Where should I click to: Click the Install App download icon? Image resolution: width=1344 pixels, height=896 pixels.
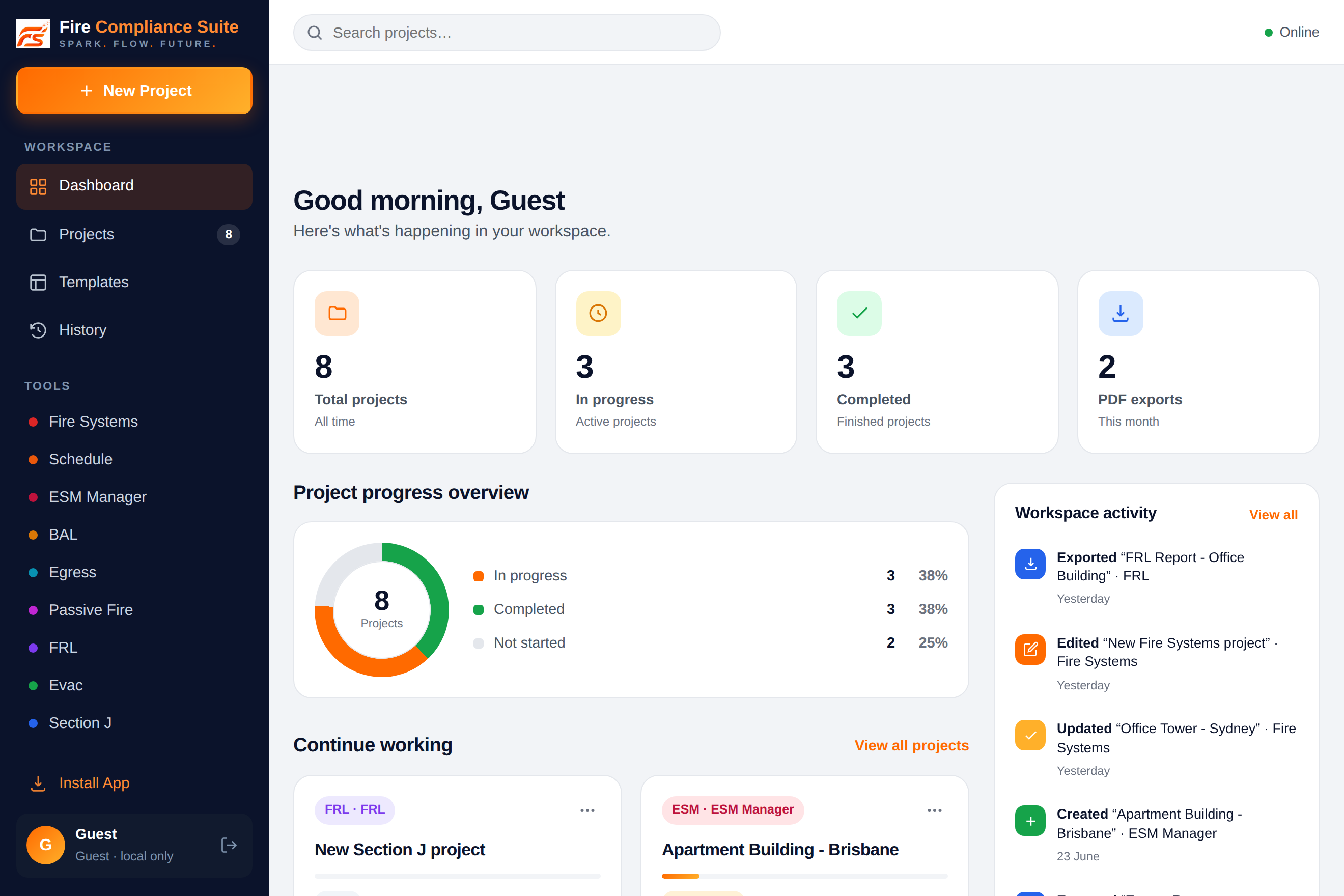[38, 783]
